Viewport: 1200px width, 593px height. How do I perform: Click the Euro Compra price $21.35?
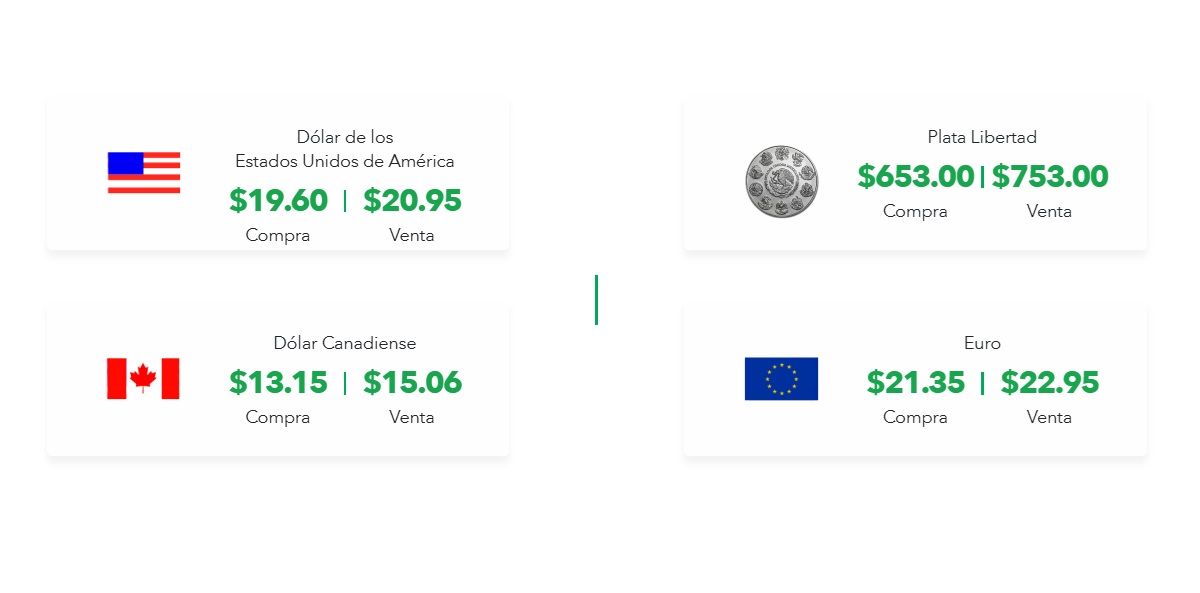pyautogui.click(x=916, y=383)
